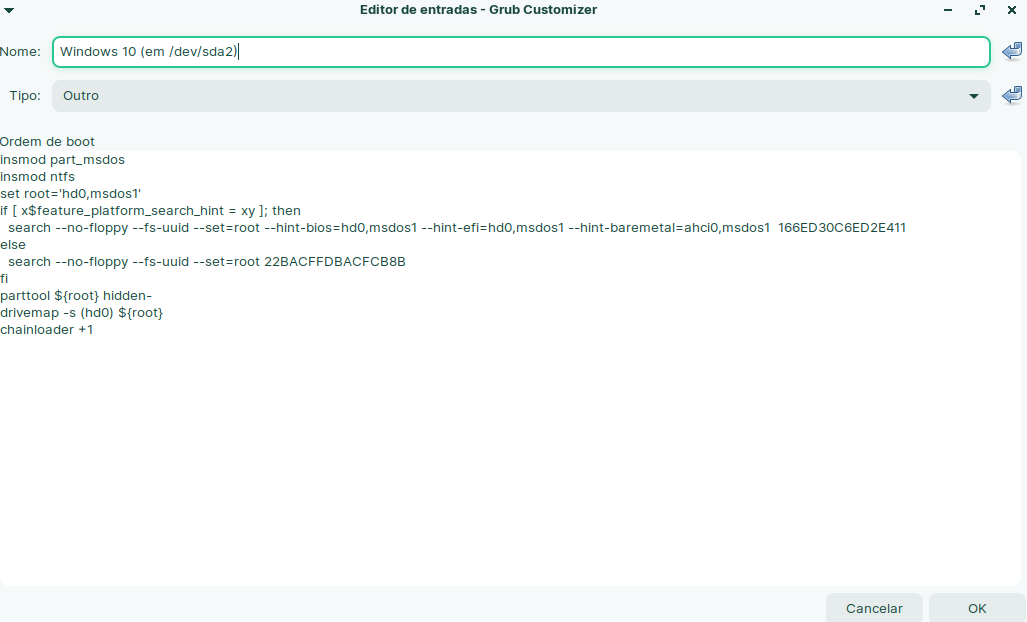Click the line 'chainloader +1'

tap(47, 330)
